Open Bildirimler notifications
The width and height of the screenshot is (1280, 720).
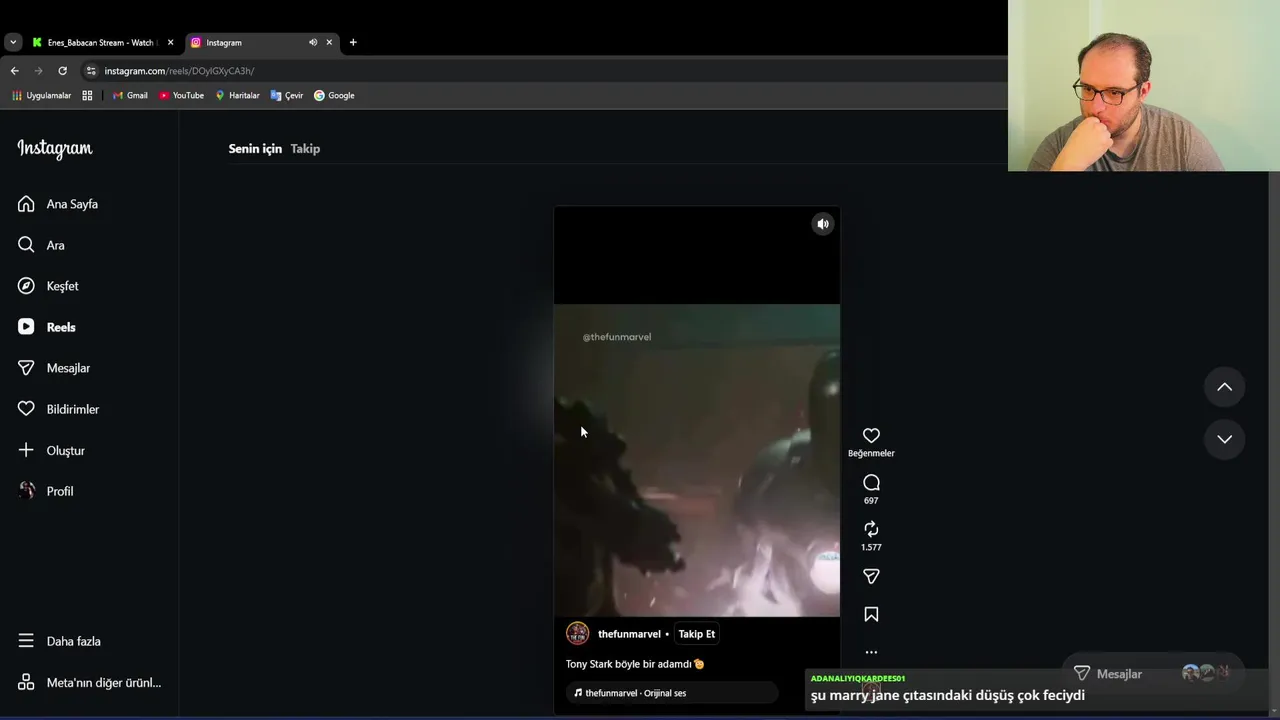click(x=58, y=409)
